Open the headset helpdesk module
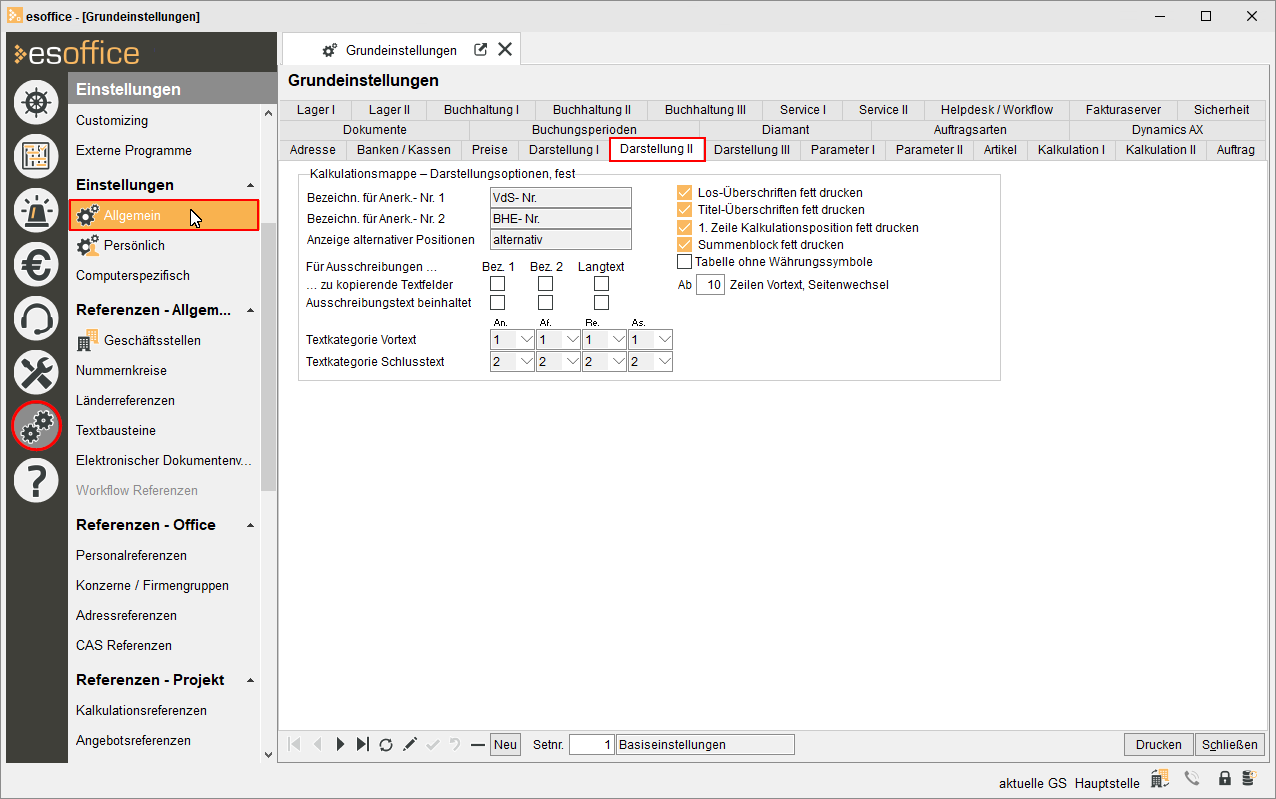Viewport: 1276px width, 799px height. [x=36, y=319]
